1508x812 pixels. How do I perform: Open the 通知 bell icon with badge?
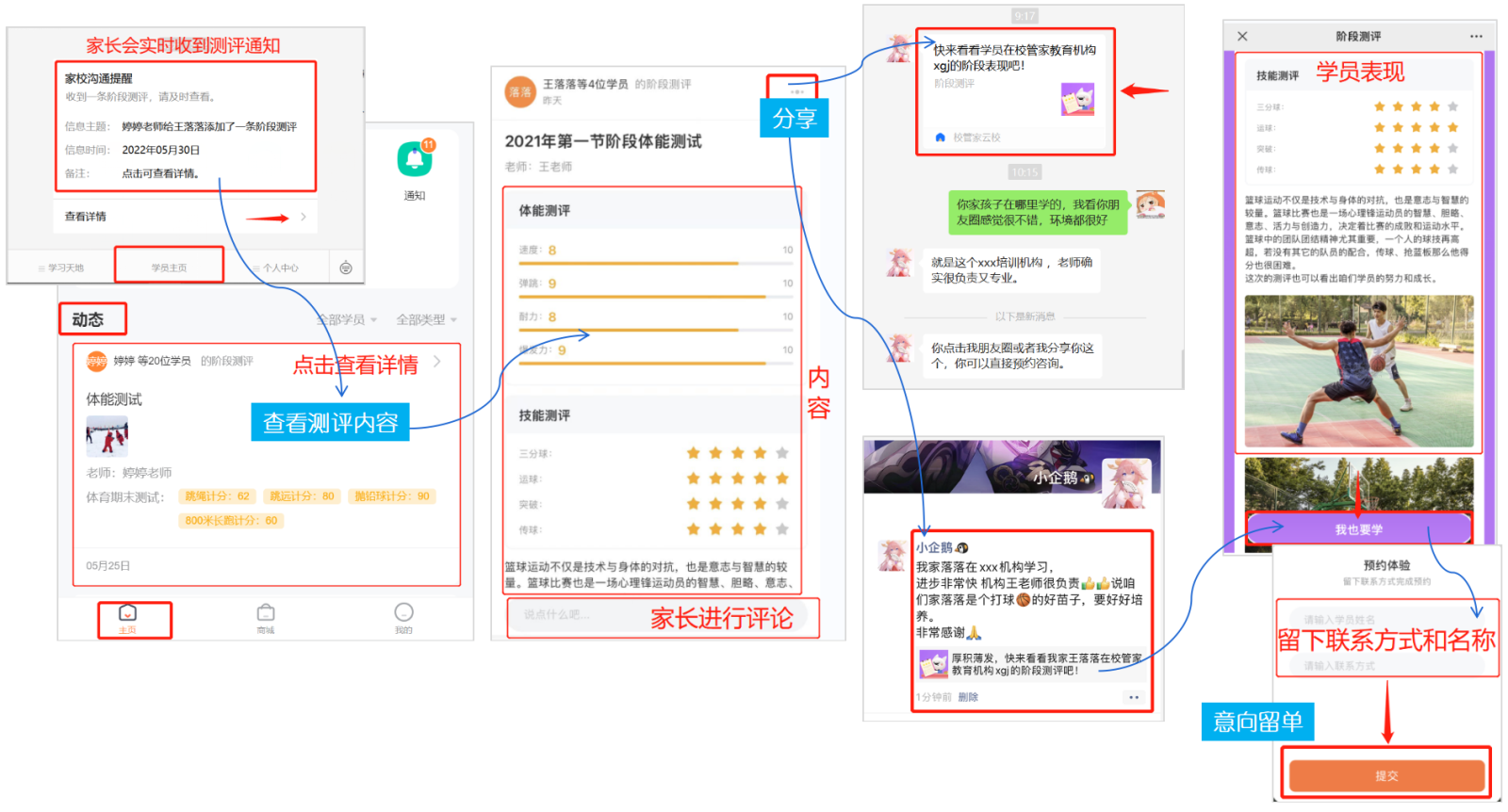point(415,158)
